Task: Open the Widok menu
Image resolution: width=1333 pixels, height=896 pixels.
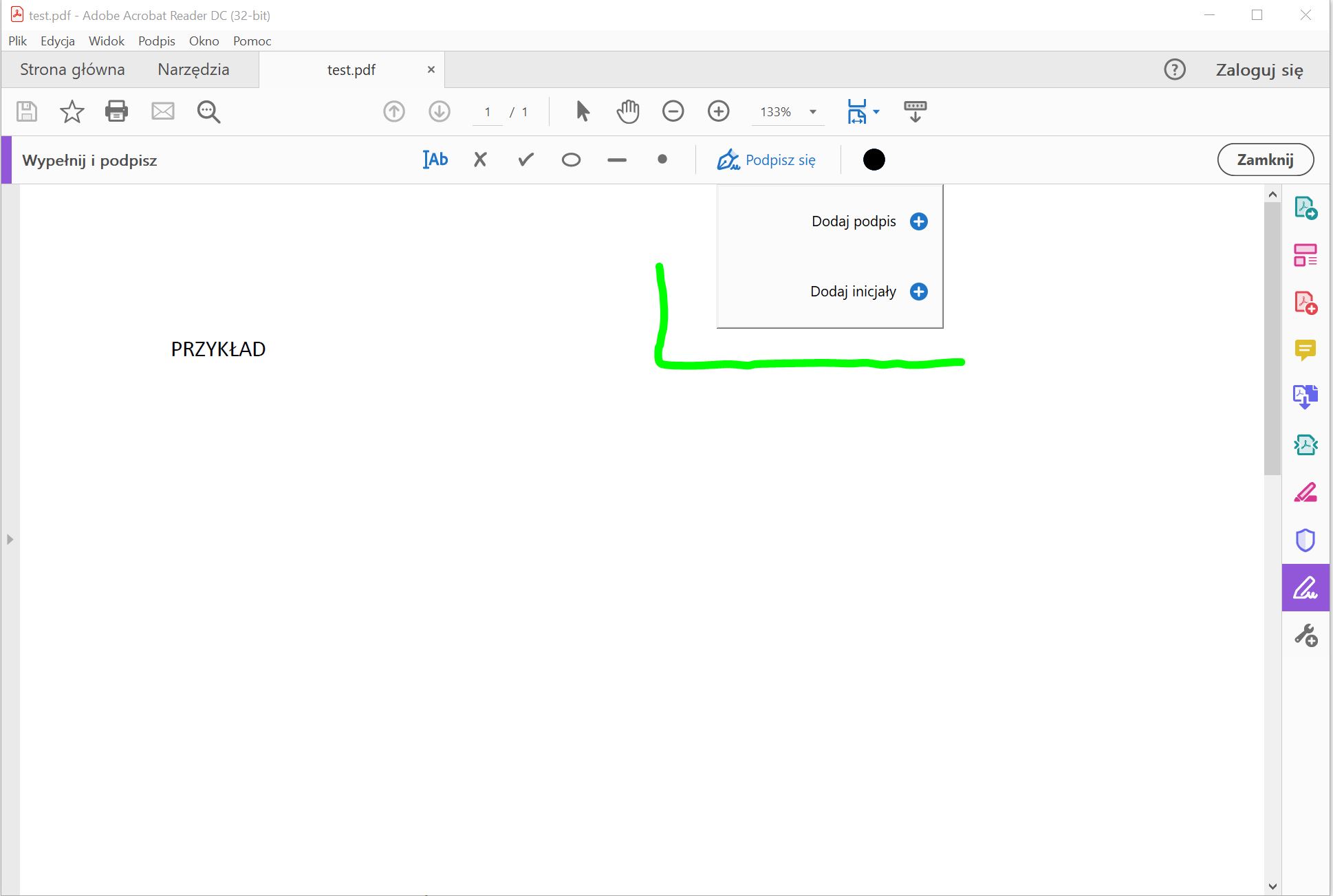Action: [107, 41]
